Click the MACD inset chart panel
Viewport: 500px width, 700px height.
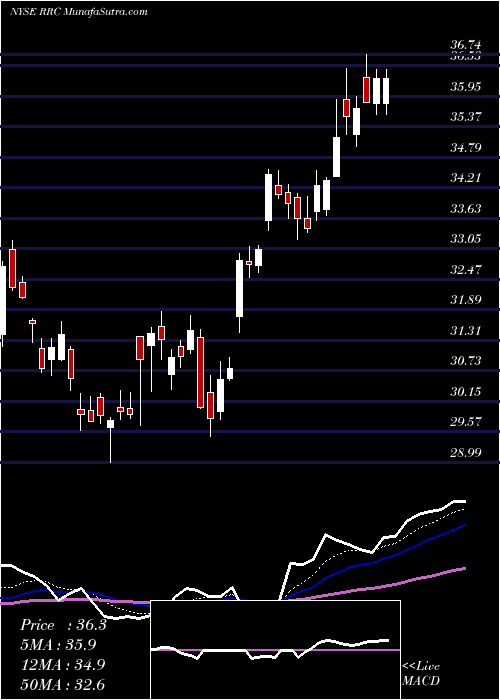coord(275,650)
